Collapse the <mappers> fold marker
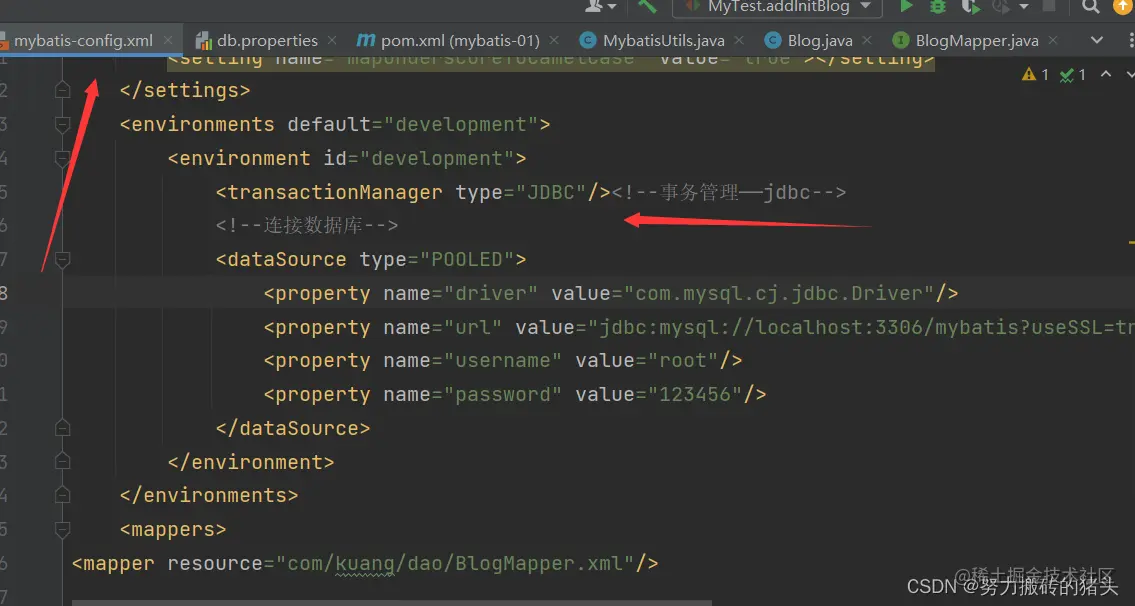Screen dimensions: 1135x606 tap(62, 529)
